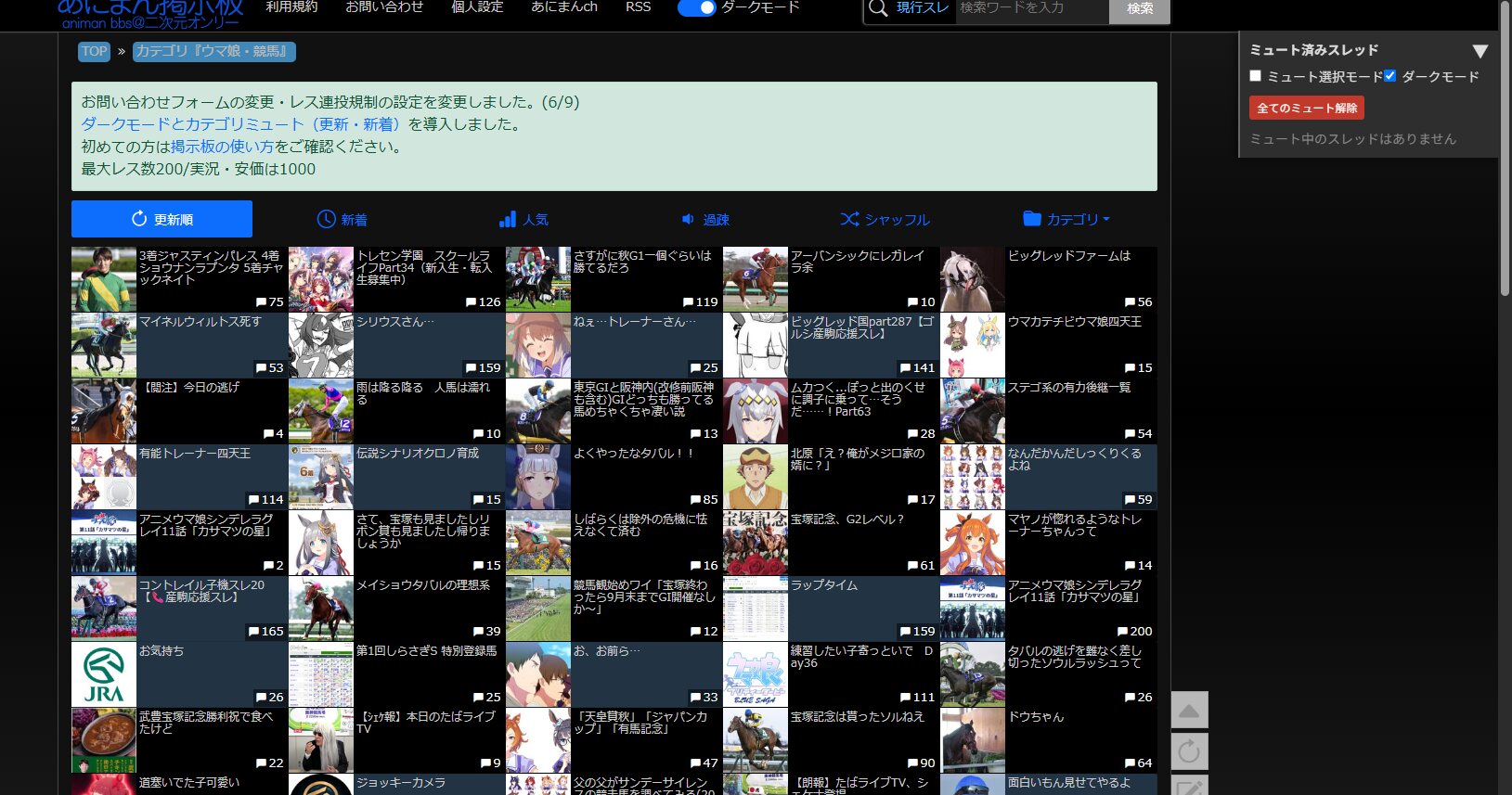1512x795 pixels.
Task: Open thread title 練習したい子寄っといで Day36
Action: click(x=862, y=657)
